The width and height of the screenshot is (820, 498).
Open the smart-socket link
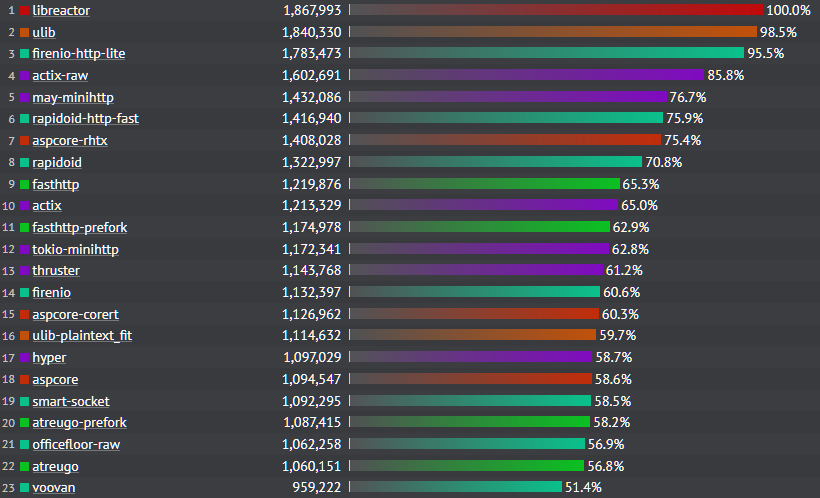point(71,402)
